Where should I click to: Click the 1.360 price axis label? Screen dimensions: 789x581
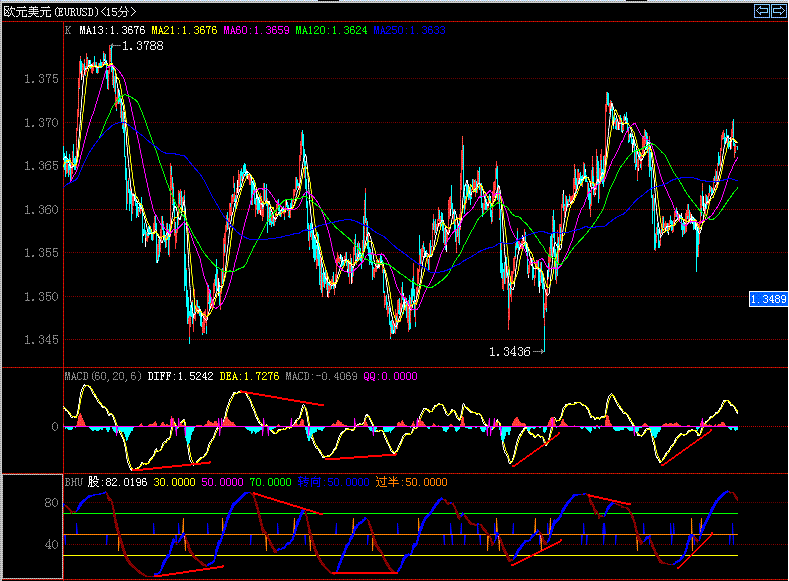click(x=40, y=210)
